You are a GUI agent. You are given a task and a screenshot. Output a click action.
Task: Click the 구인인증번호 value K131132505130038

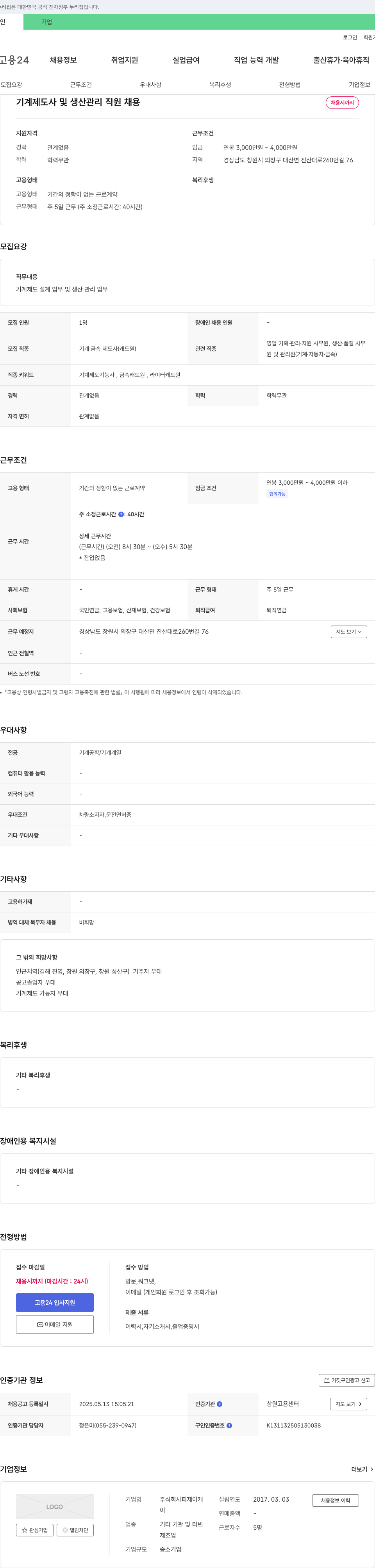click(293, 1426)
